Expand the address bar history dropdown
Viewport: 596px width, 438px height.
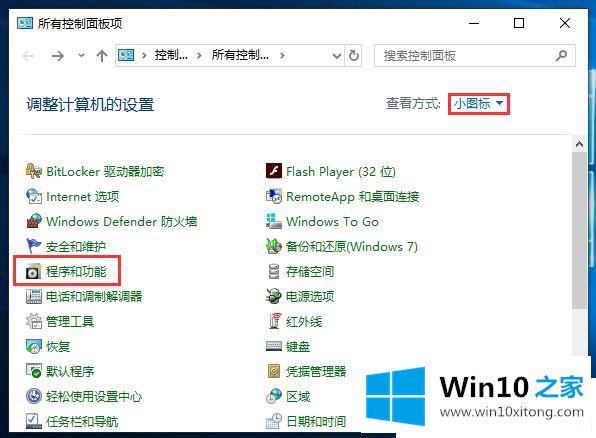tap(337, 56)
